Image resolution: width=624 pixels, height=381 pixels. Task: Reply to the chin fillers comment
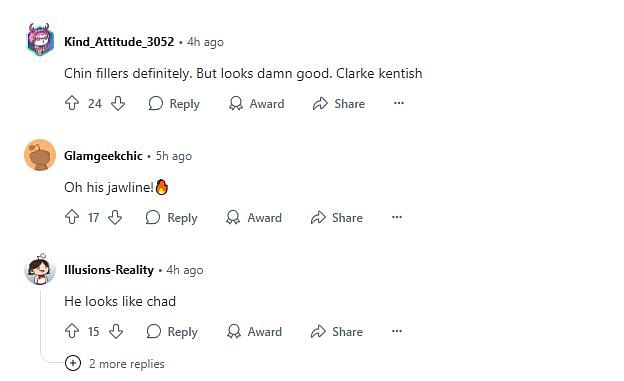(x=174, y=104)
